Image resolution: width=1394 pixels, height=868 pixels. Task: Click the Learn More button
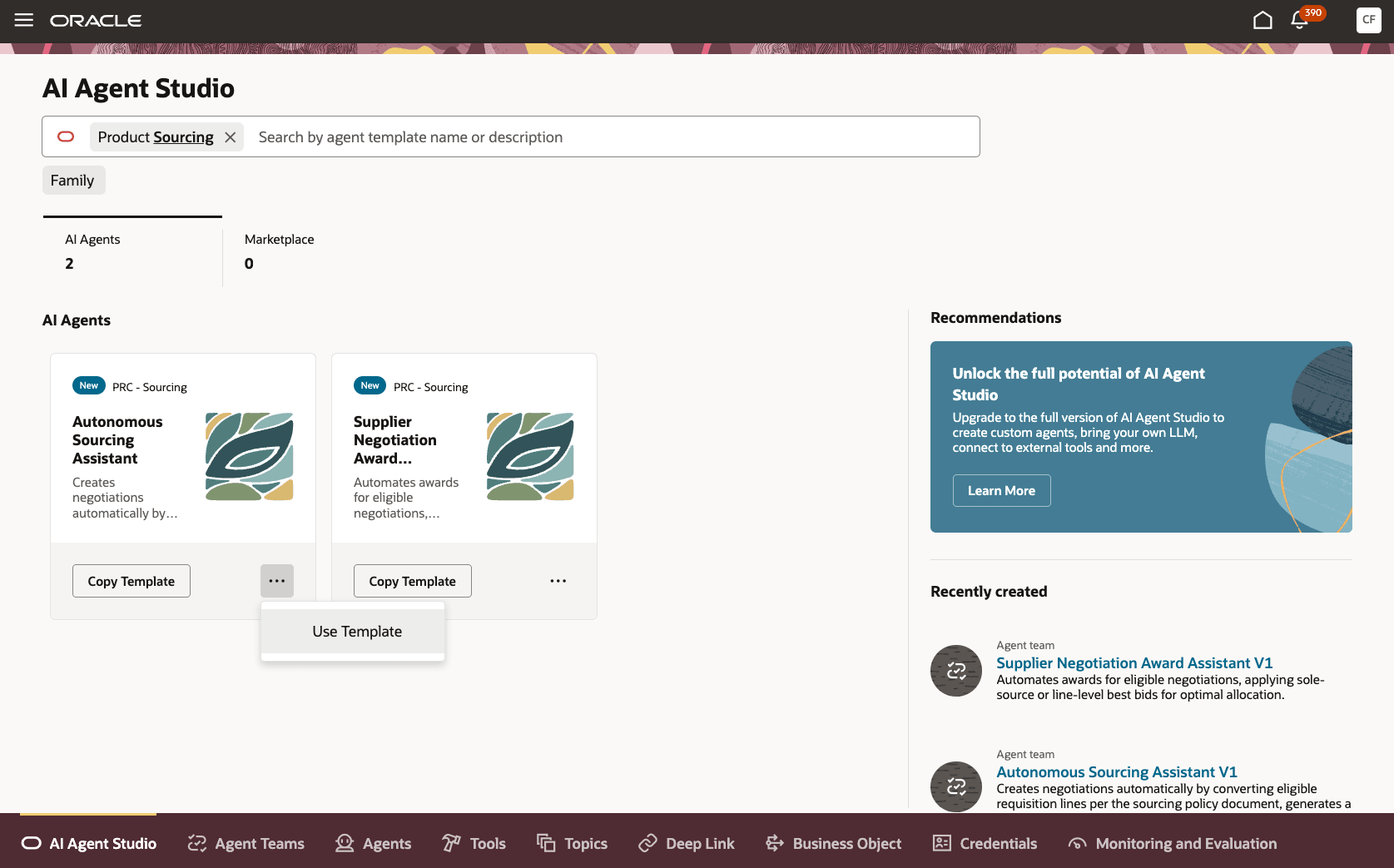[1001, 490]
